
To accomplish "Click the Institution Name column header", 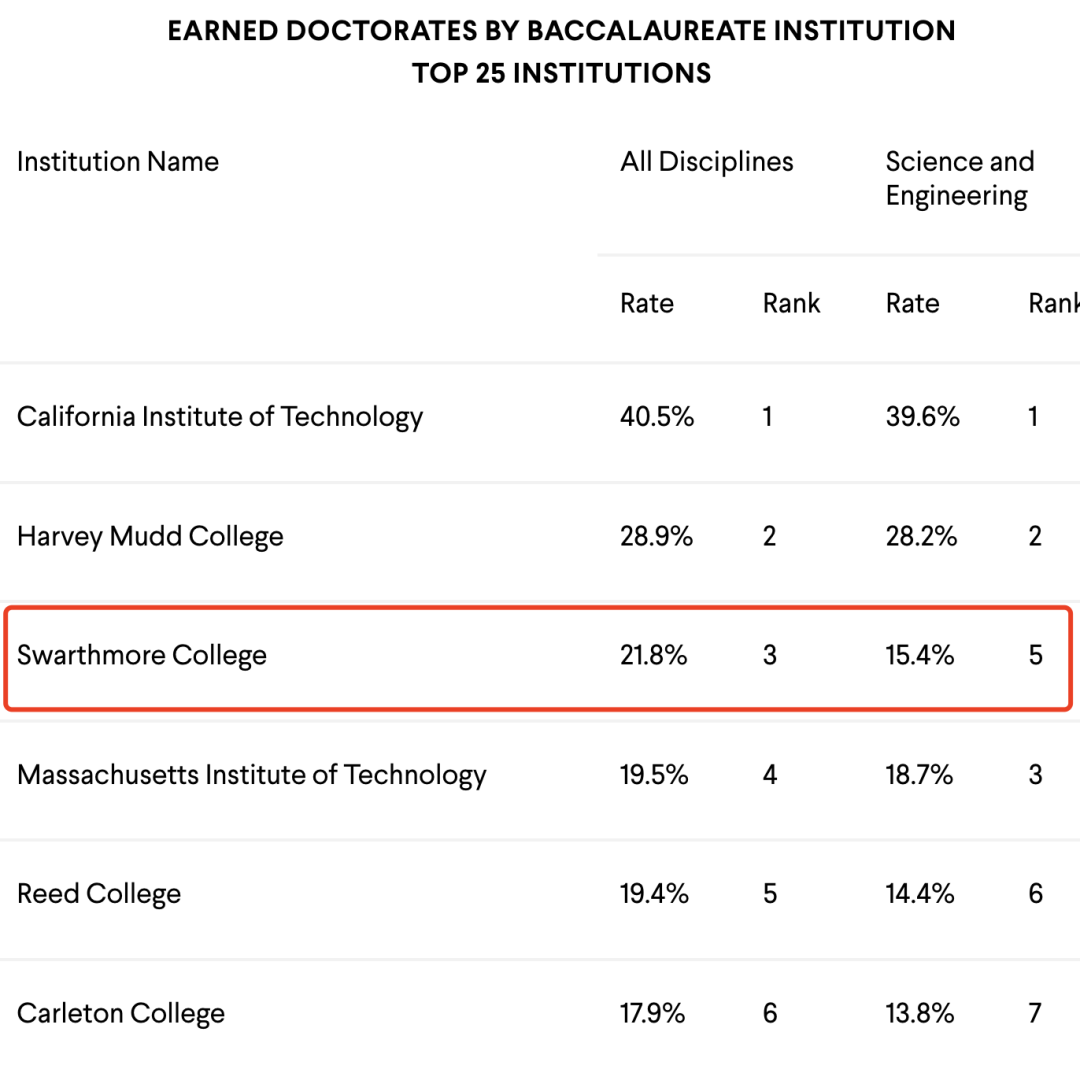I will (x=118, y=162).
